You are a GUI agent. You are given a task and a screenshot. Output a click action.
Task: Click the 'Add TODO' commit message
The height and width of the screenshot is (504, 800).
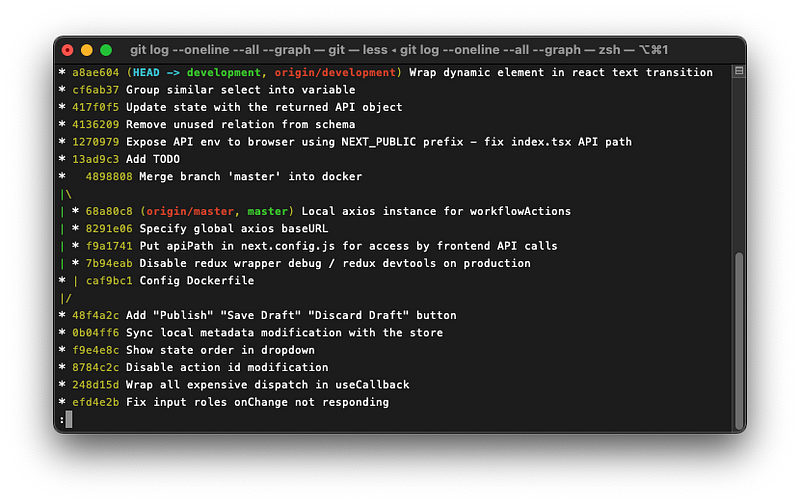(x=153, y=159)
